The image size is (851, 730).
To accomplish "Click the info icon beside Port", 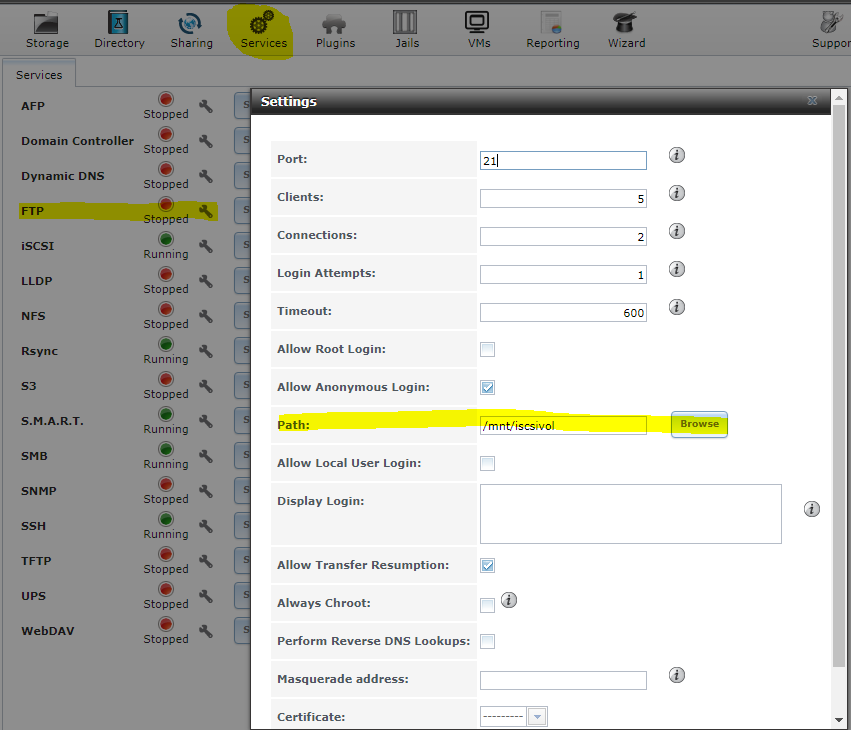I will pos(677,155).
